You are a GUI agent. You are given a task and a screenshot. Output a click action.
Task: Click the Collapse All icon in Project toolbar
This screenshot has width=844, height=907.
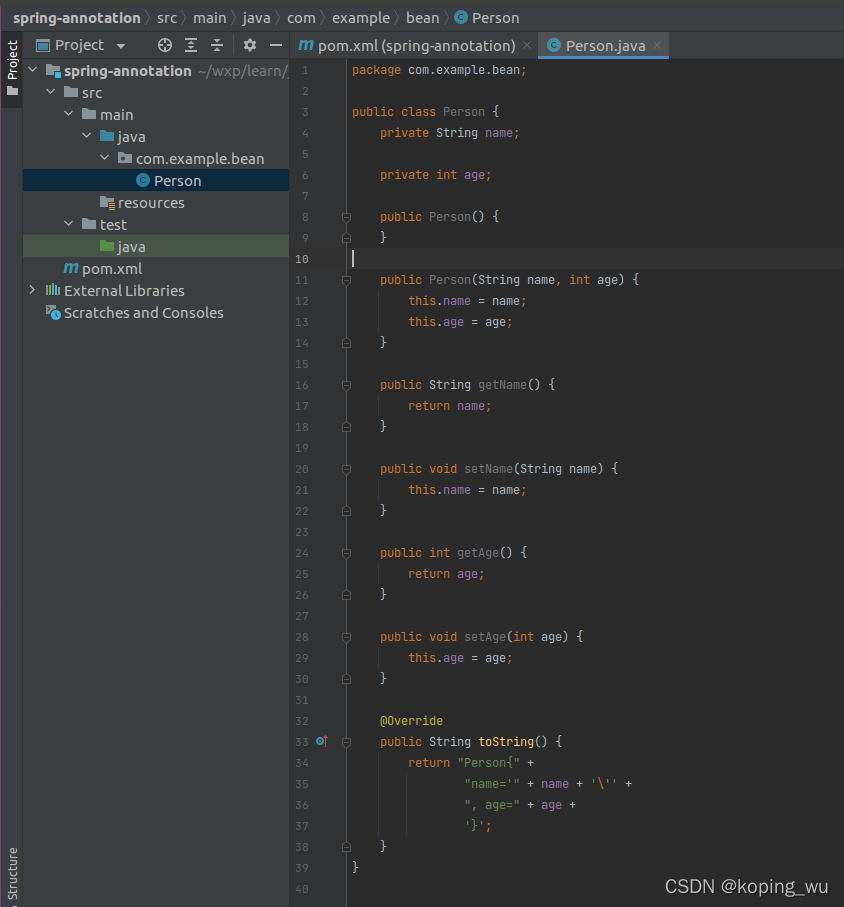tap(217, 45)
